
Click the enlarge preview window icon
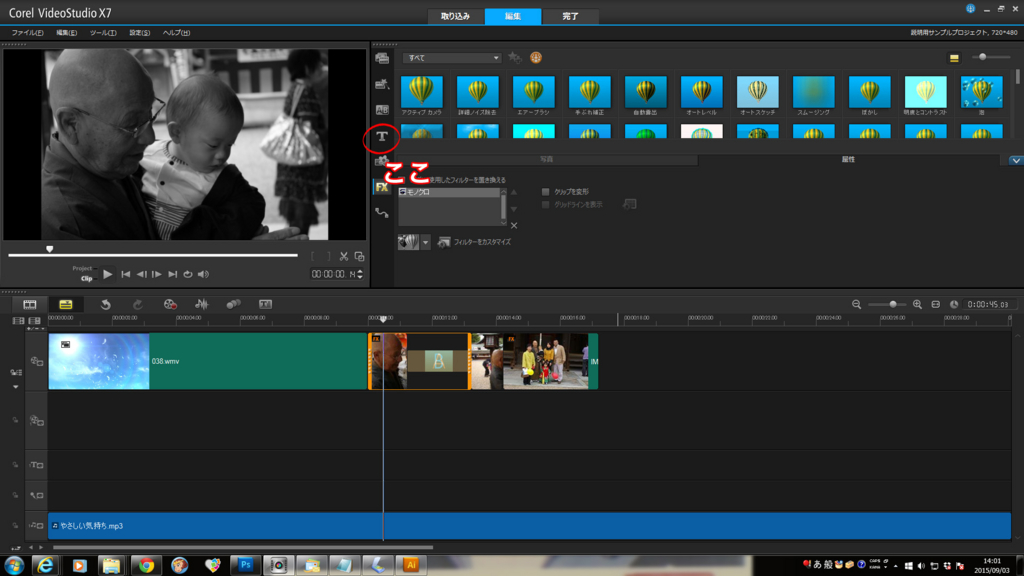[359, 257]
